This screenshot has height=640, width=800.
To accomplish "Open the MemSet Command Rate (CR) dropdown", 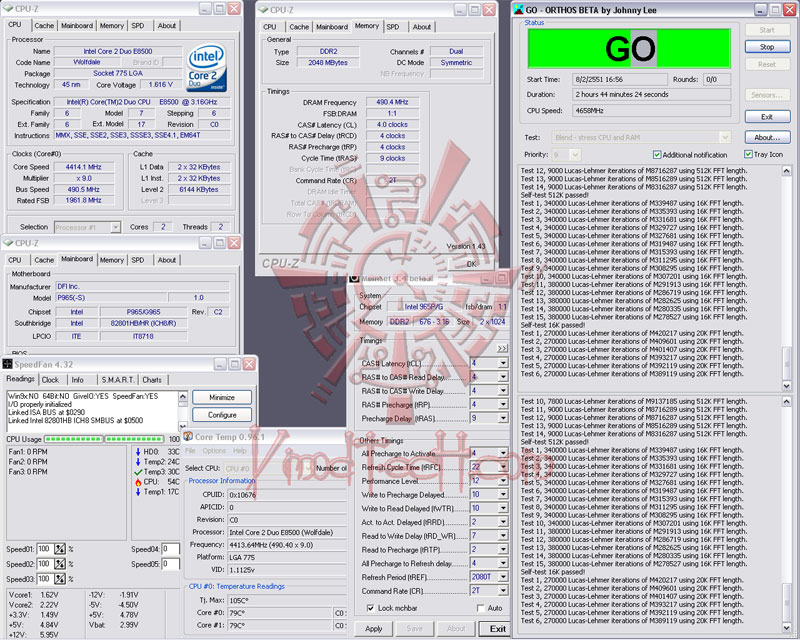I will 503,590.
